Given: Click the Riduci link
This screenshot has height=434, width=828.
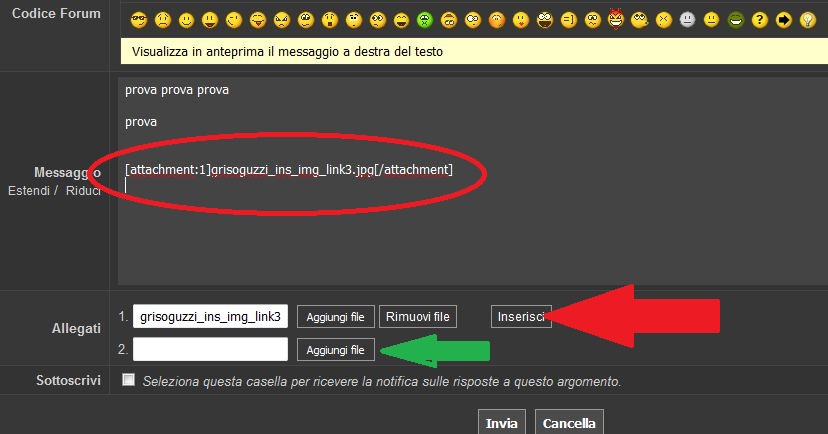Looking at the screenshot, I should 83,191.
